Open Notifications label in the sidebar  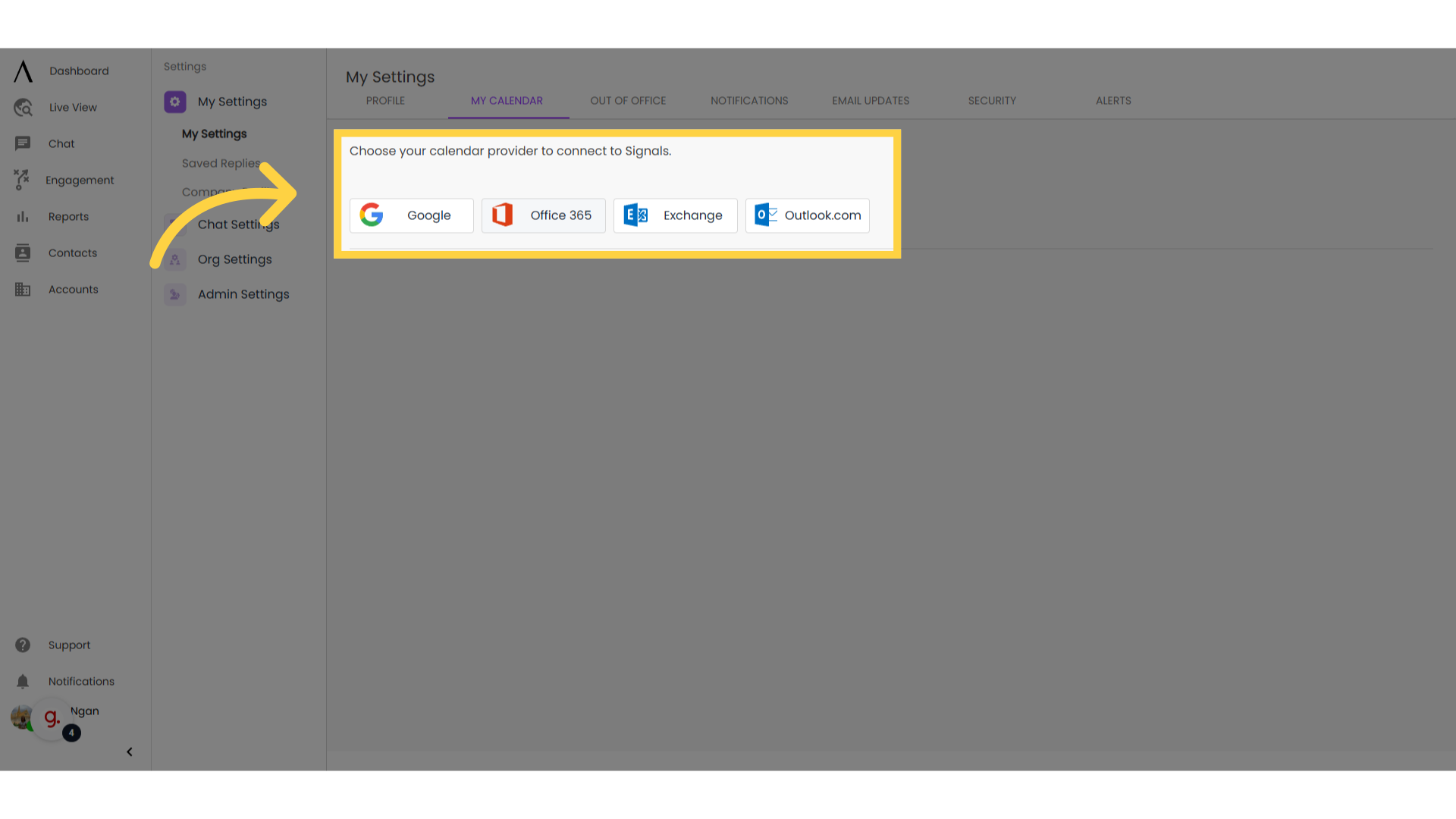pyautogui.click(x=82, y=682)
